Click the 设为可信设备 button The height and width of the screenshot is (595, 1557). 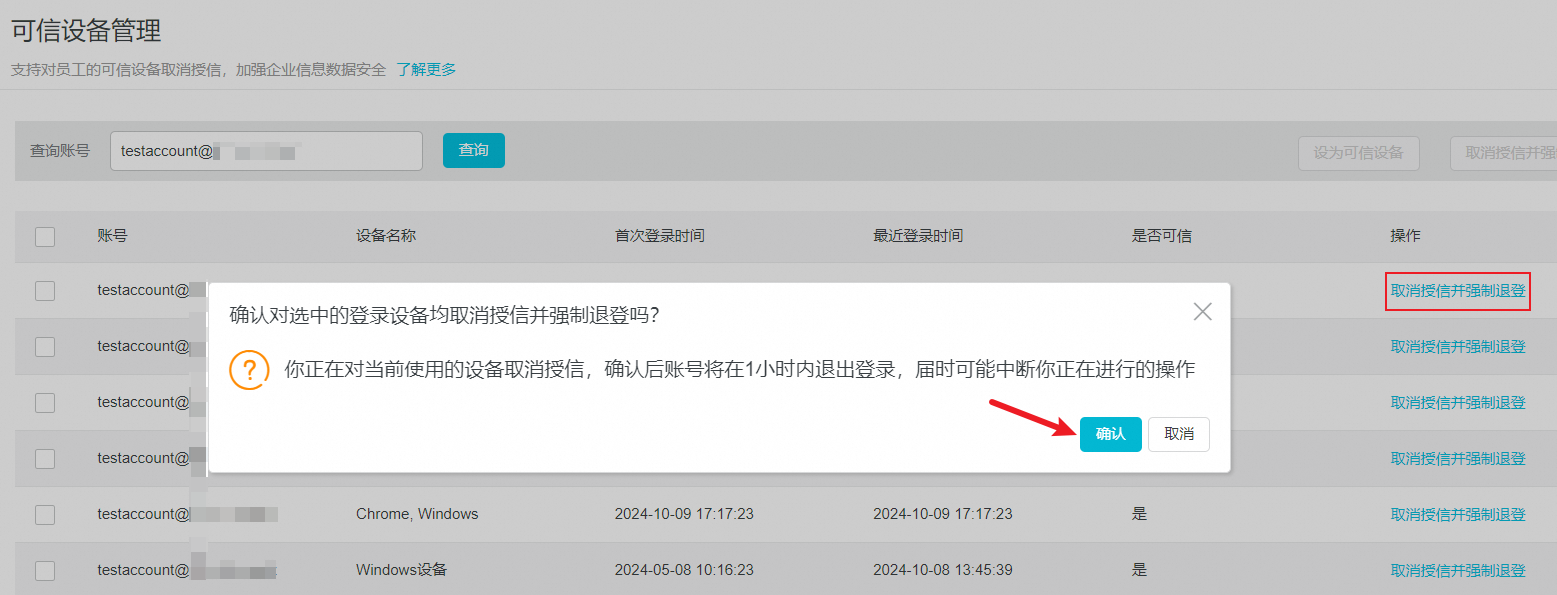pyautogui.click(x=1358, y=153)
